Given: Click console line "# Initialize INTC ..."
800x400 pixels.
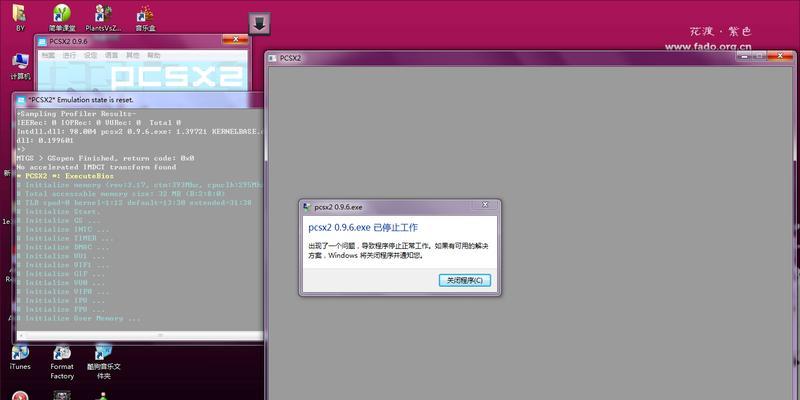Looking at the screenshot, I should click(x=63, y=230).
